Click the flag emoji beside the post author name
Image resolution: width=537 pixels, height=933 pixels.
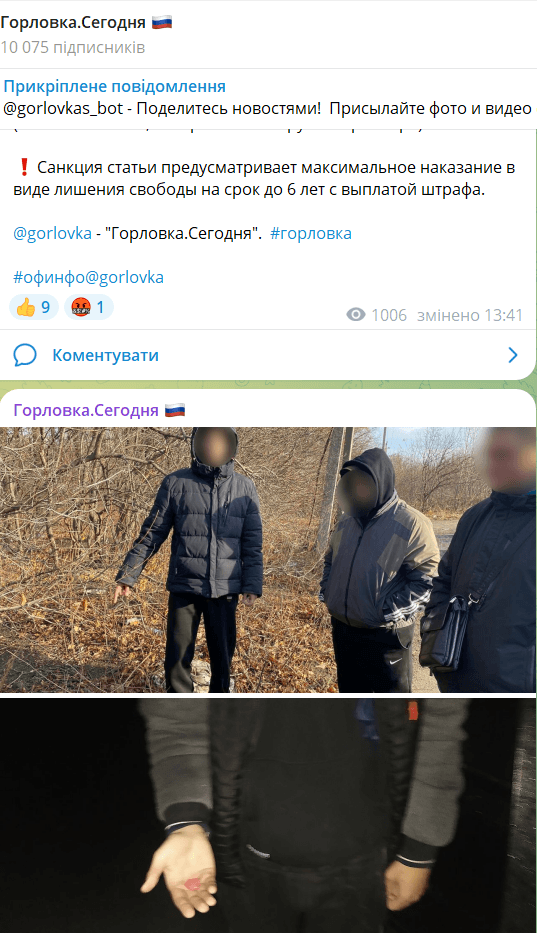point(175,410)
